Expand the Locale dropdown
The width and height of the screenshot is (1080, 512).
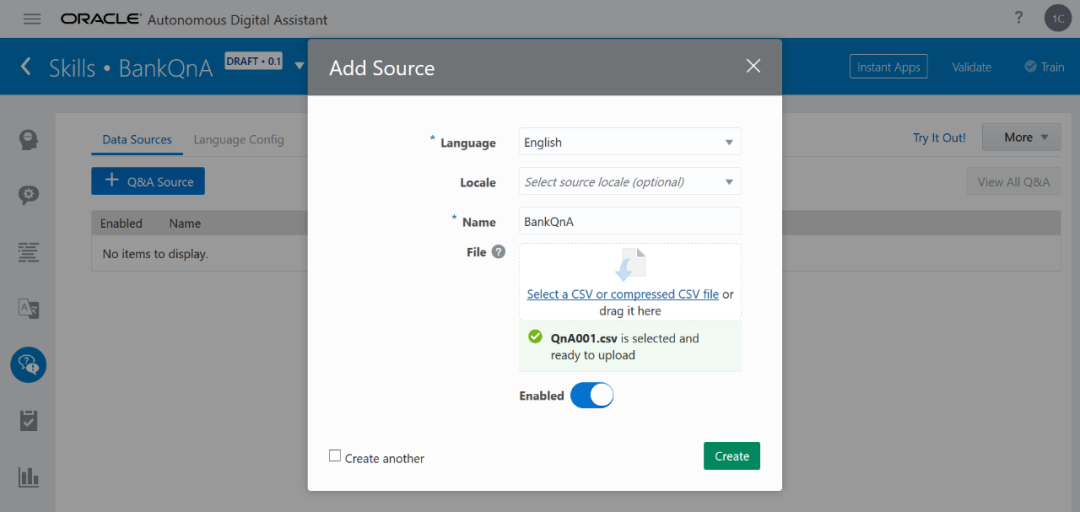[x=630, y=182]
